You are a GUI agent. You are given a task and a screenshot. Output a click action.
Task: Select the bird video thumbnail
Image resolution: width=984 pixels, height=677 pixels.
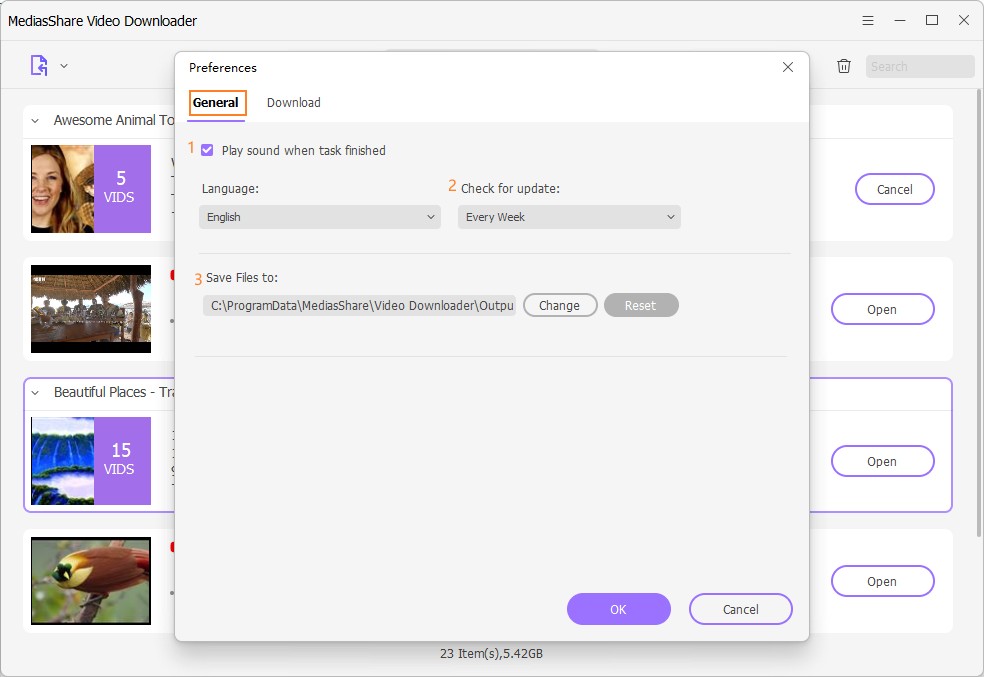point(91,581)
